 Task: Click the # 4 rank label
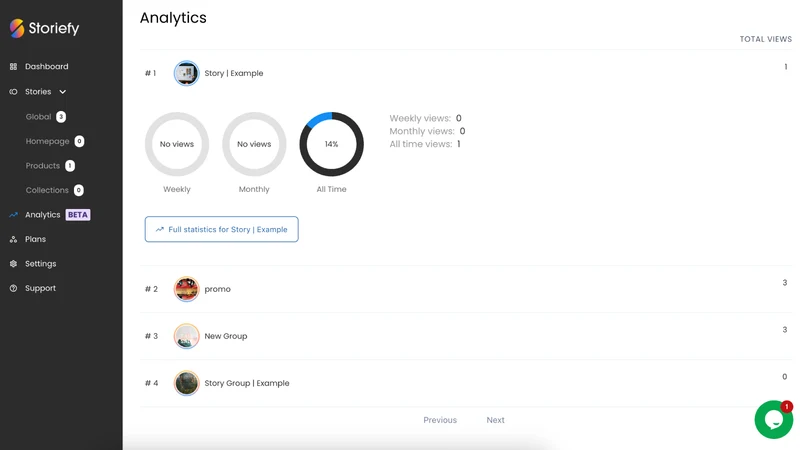(x=152, y=383)
